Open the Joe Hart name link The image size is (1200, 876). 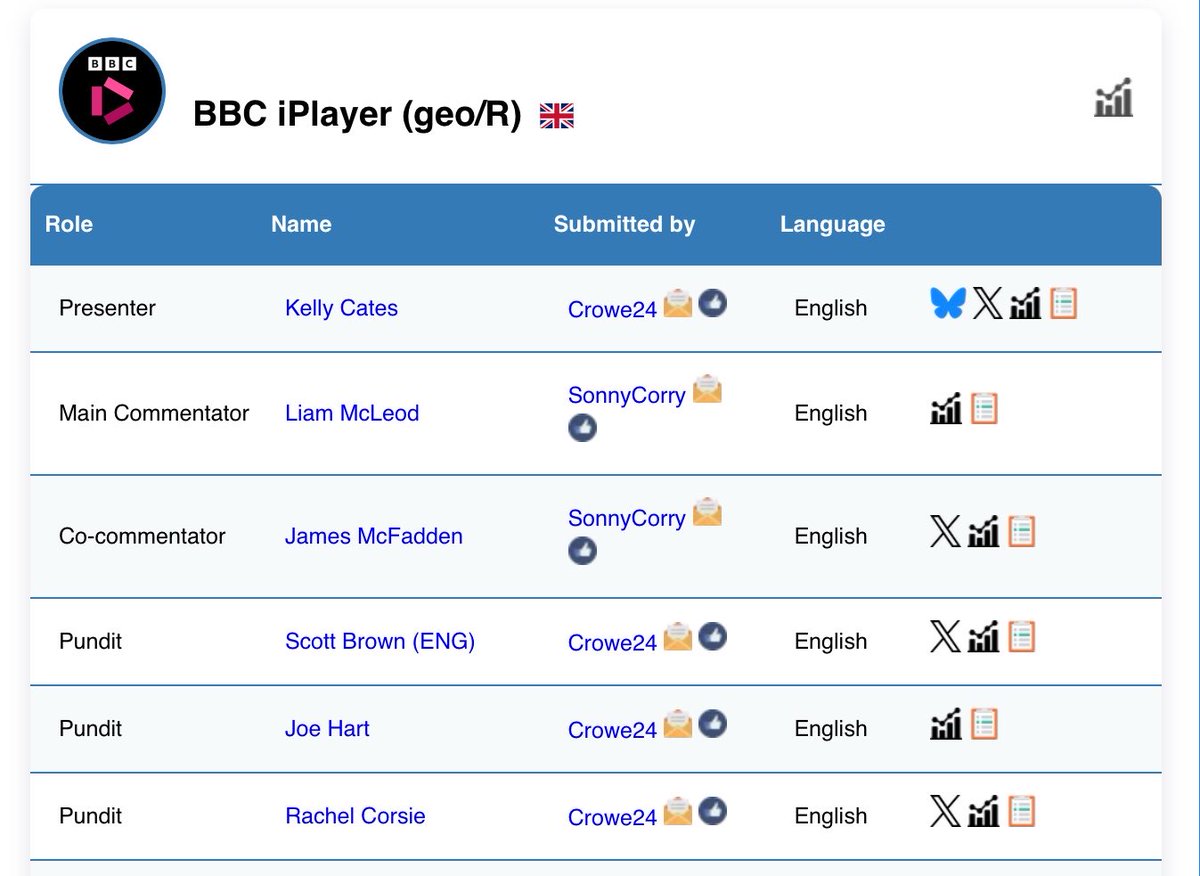327,728
